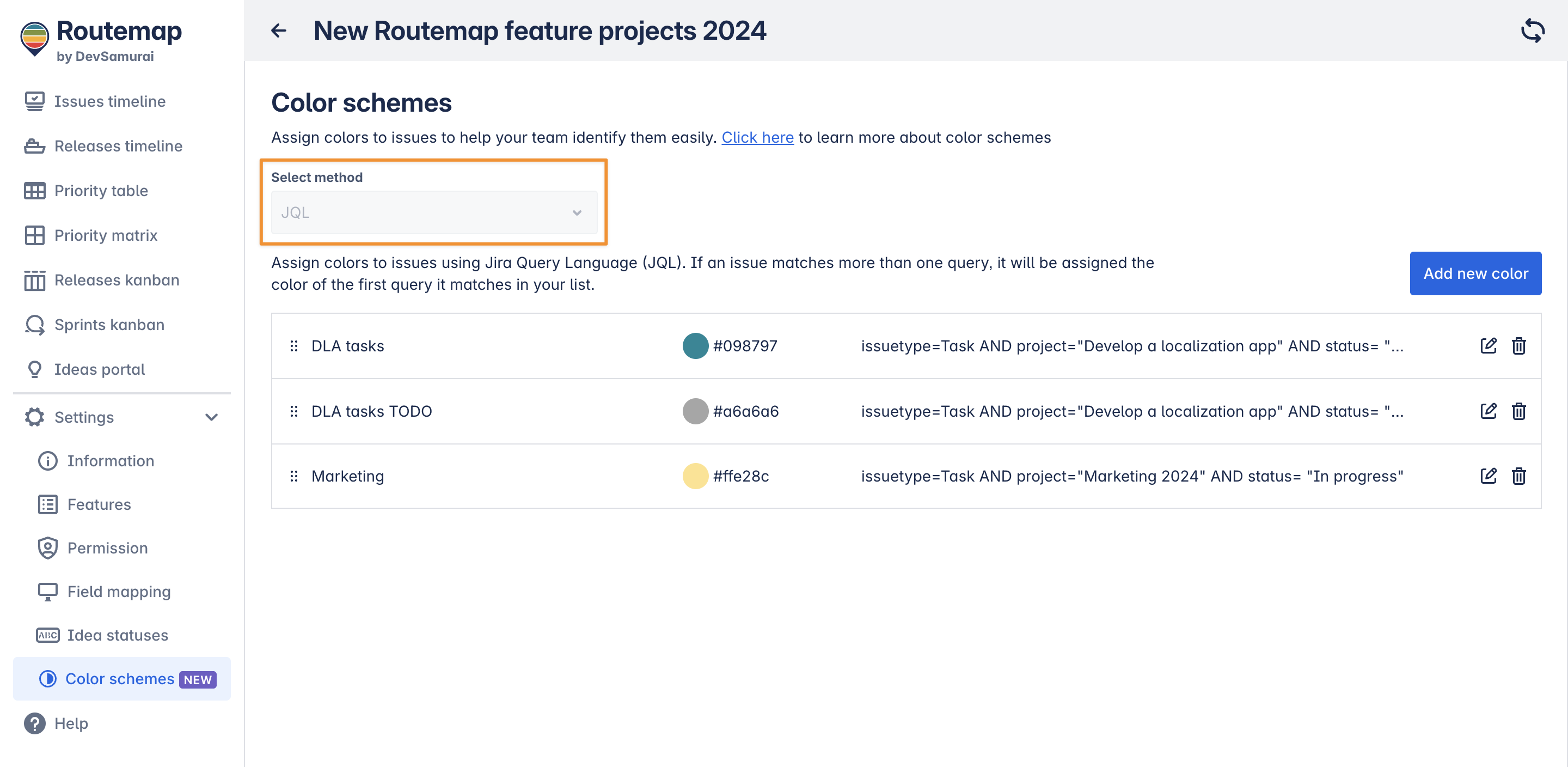This screenshot has height=767, width=1568.
Task: Open Field mapping settings
Action: click(119, 592)
